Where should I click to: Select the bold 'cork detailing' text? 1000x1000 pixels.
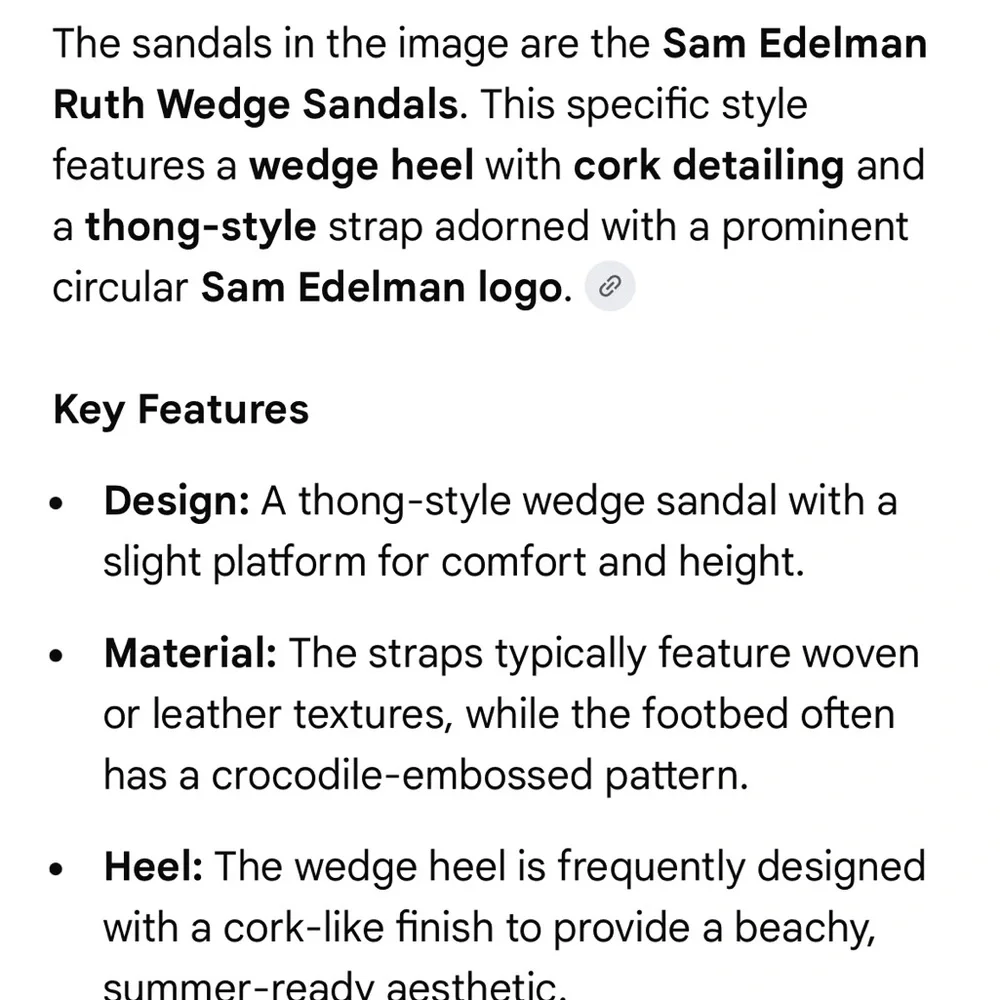(x=708, y=166)
